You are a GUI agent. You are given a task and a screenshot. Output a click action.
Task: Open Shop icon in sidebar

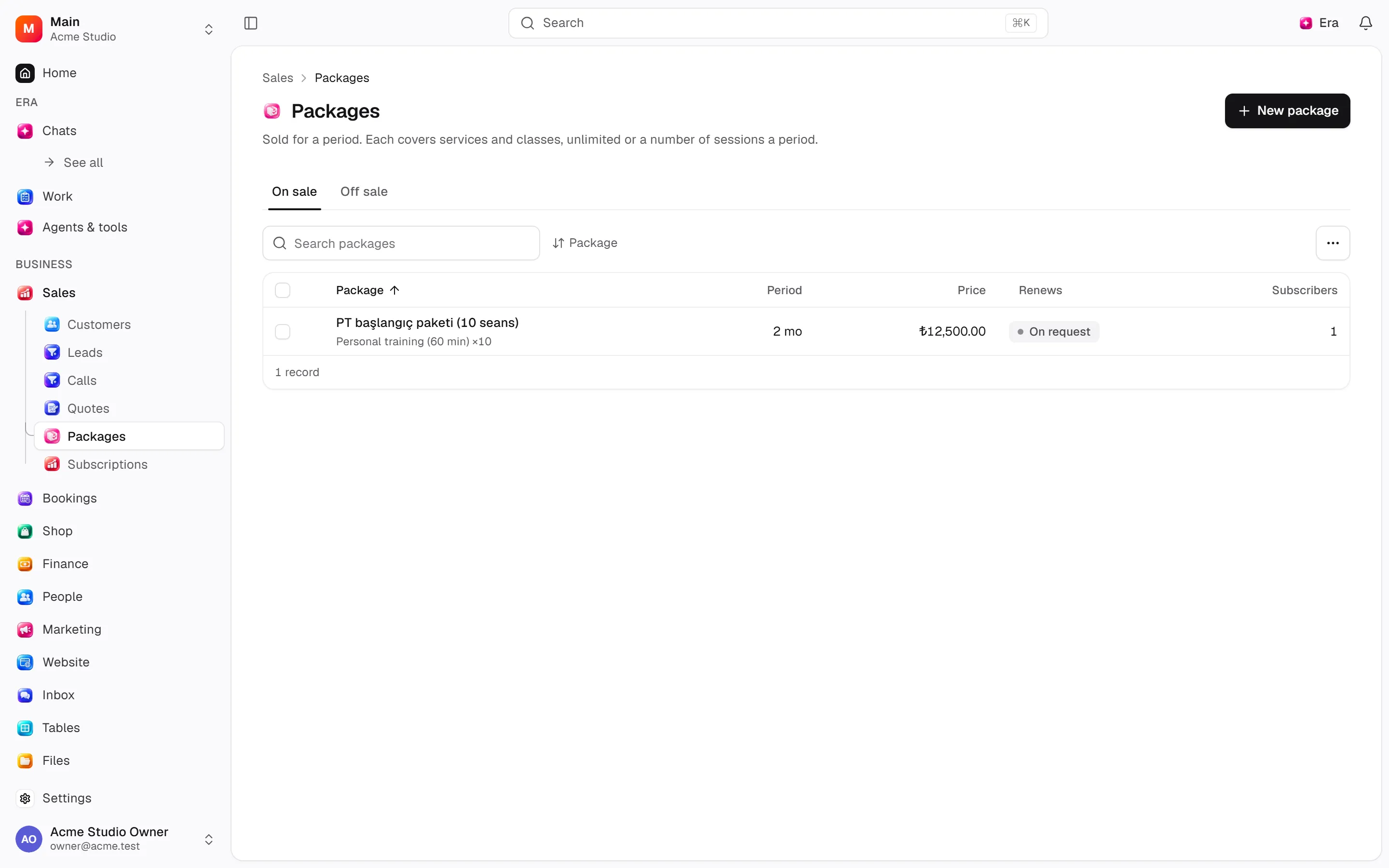point(25,531)
